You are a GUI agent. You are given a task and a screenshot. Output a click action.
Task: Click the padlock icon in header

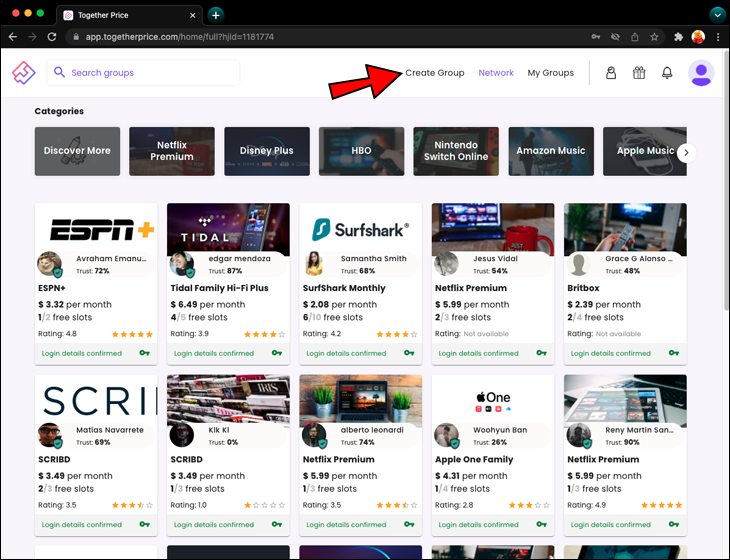click(611, 73)
